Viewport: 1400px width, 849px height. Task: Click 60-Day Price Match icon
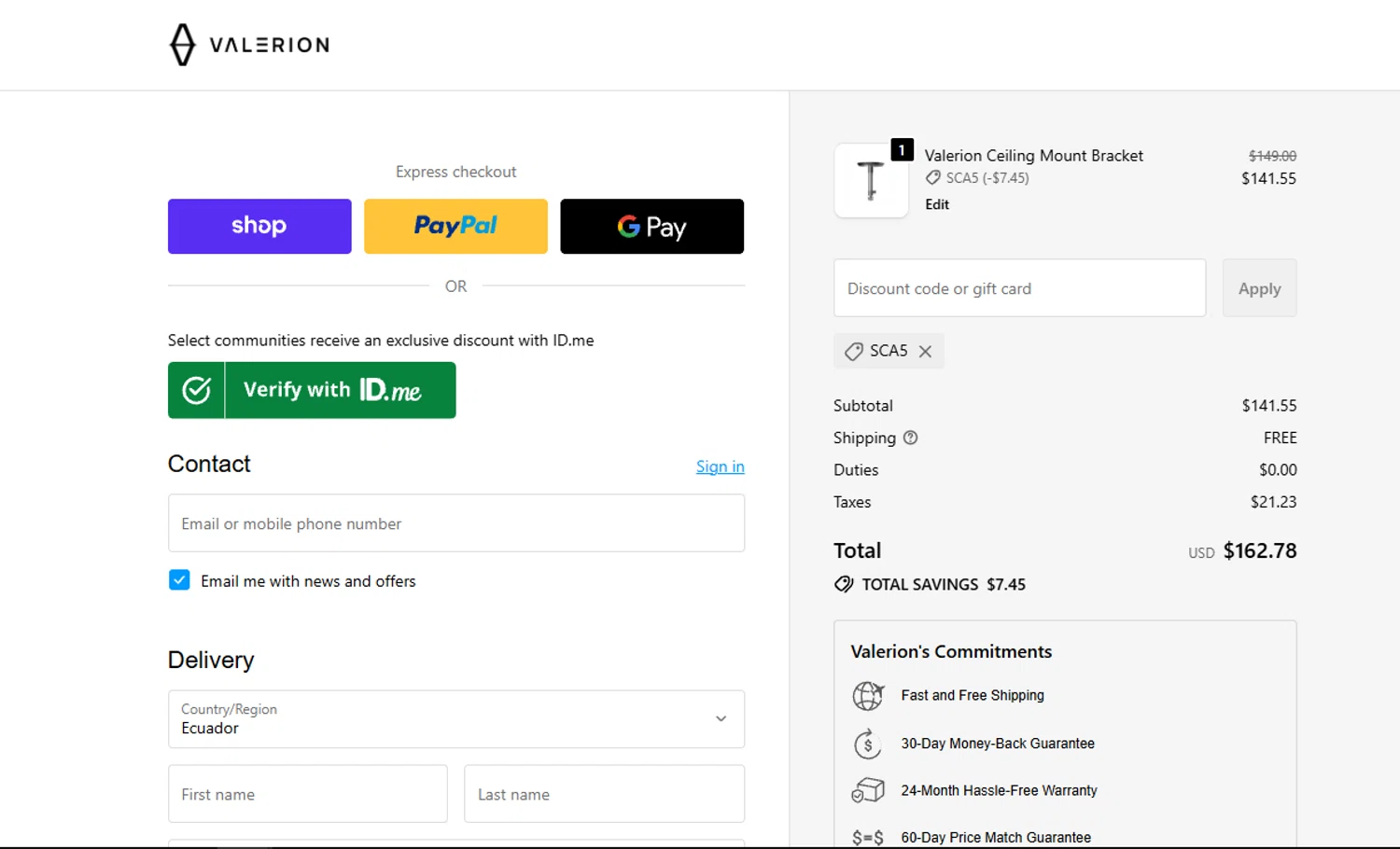click(868, 838)
